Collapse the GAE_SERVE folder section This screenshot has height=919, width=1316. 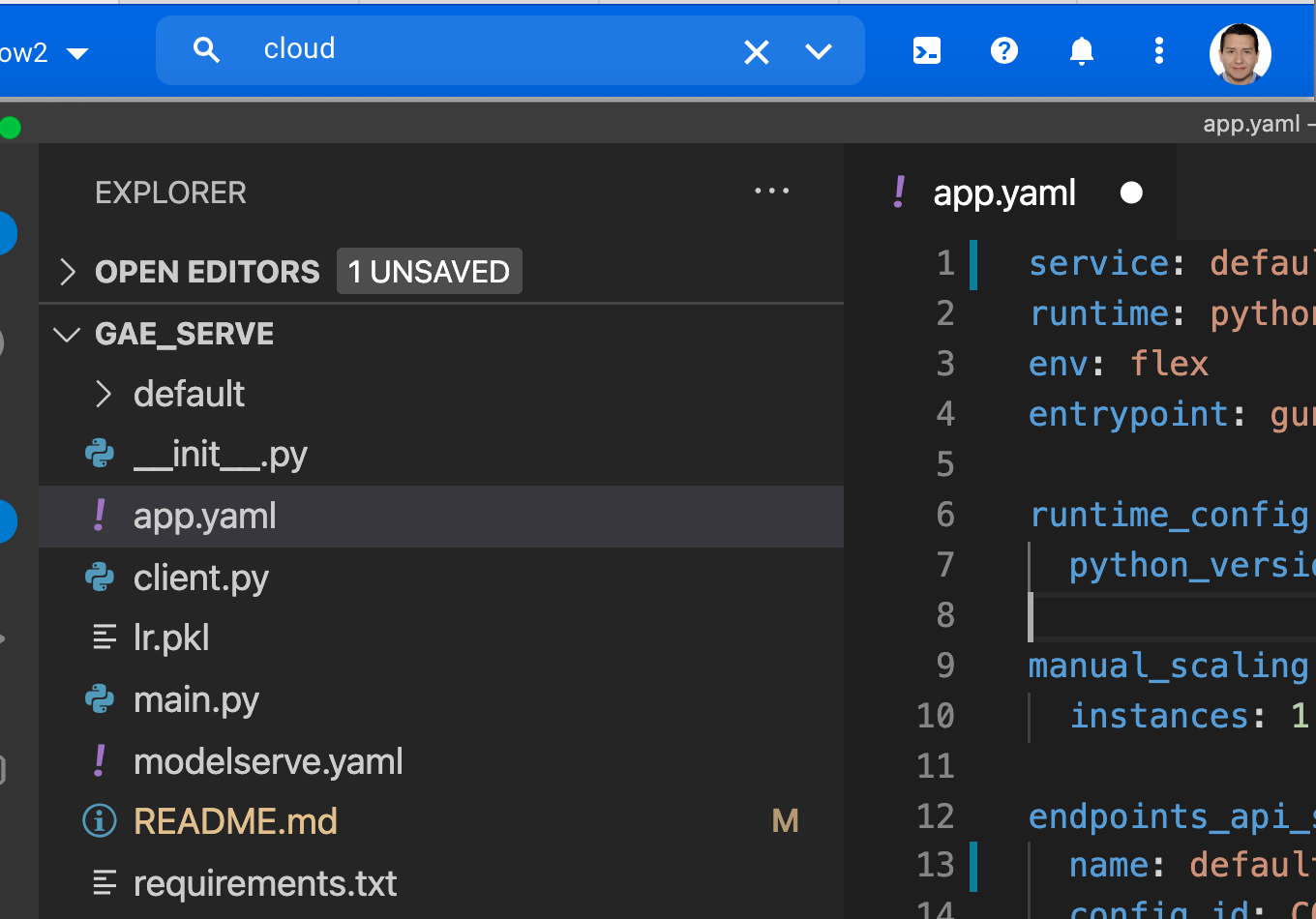[x=67, y=335]
